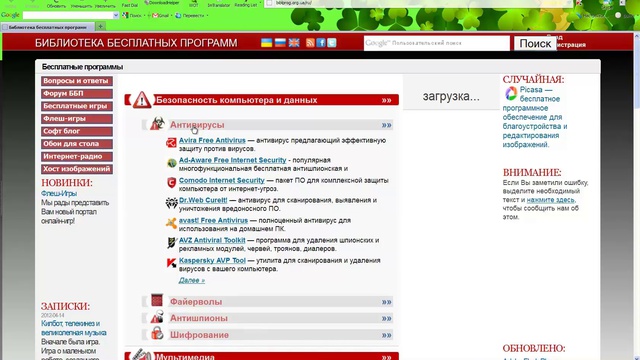Image resolution: width=640 pixels, height=360 pixels.
Task: Switch to English via the British flag
Action: (294, 43)
